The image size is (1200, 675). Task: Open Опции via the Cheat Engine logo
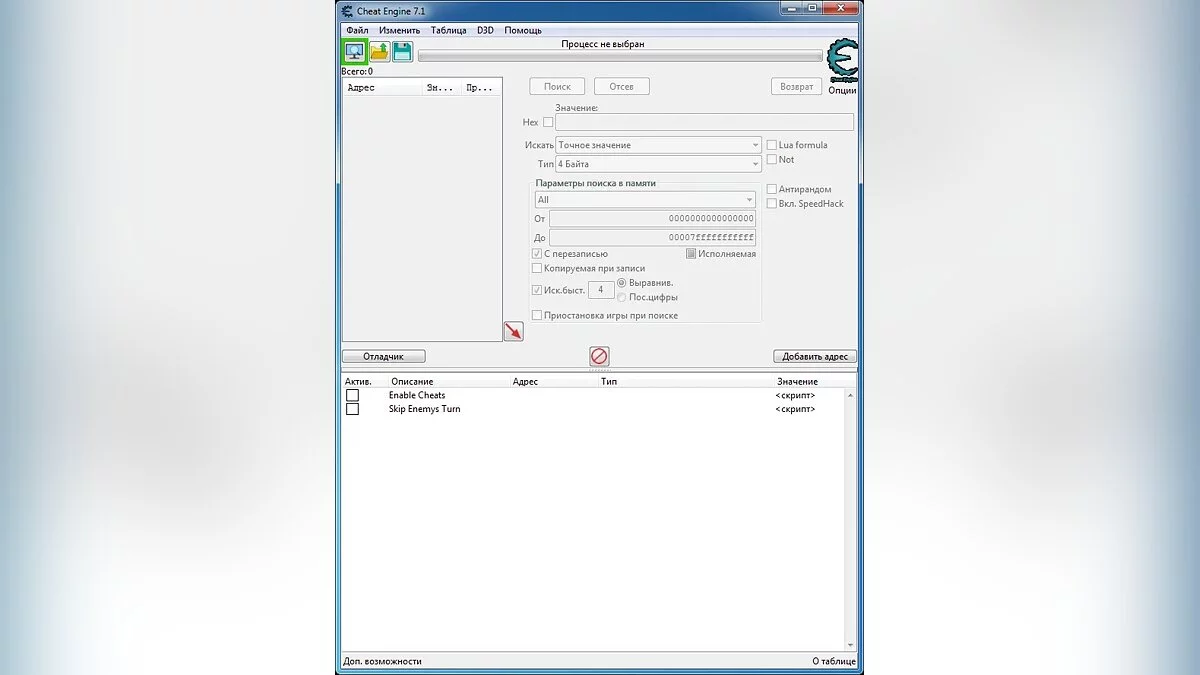click(x=843, y=58)
